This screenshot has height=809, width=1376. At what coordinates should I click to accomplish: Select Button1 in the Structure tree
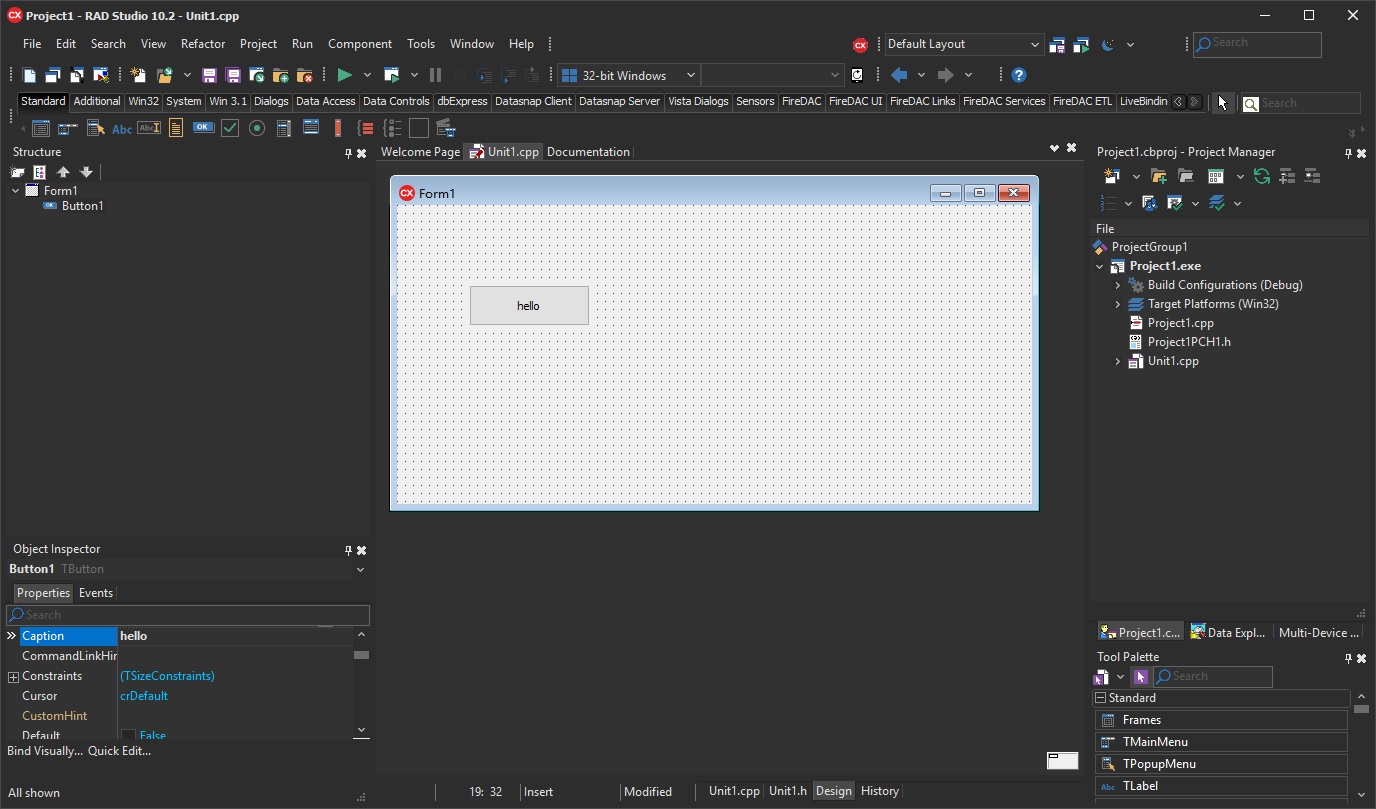[x=82, y=206]
